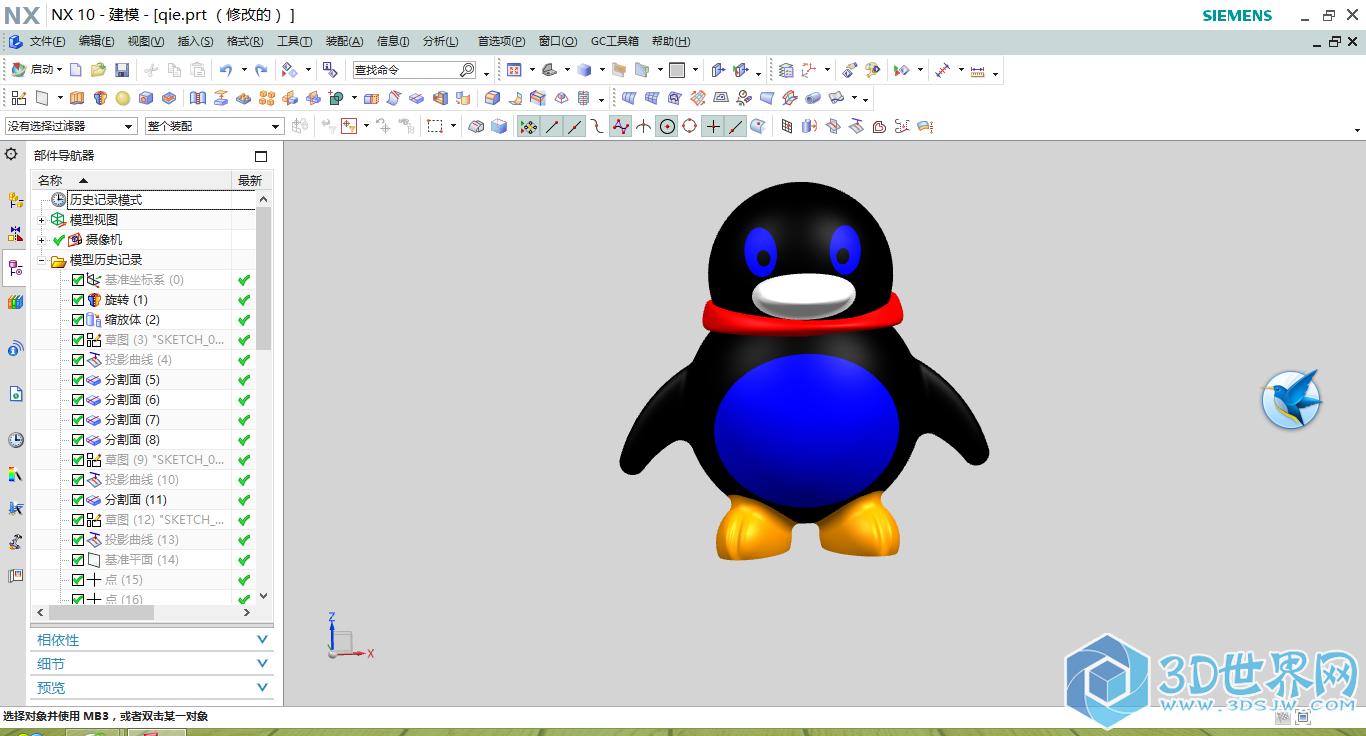Screen dimensions: 1366x736
Task: Open the 编辑(E) menu
Action: (97, 41)
